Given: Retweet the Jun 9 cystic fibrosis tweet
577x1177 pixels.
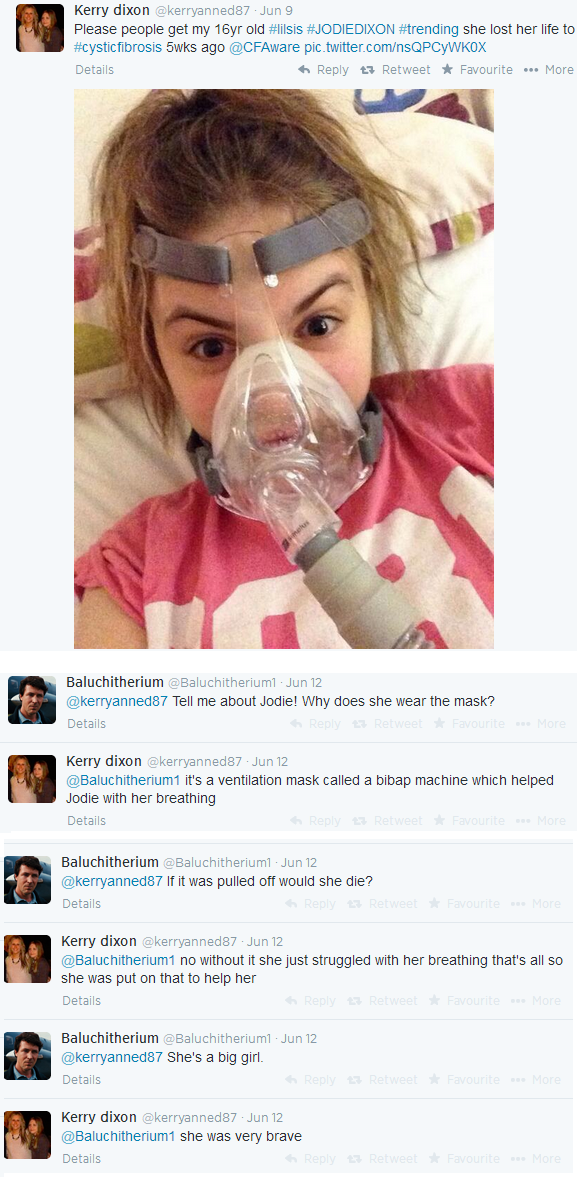Looking at the screenshot, I should click(395, 70).
